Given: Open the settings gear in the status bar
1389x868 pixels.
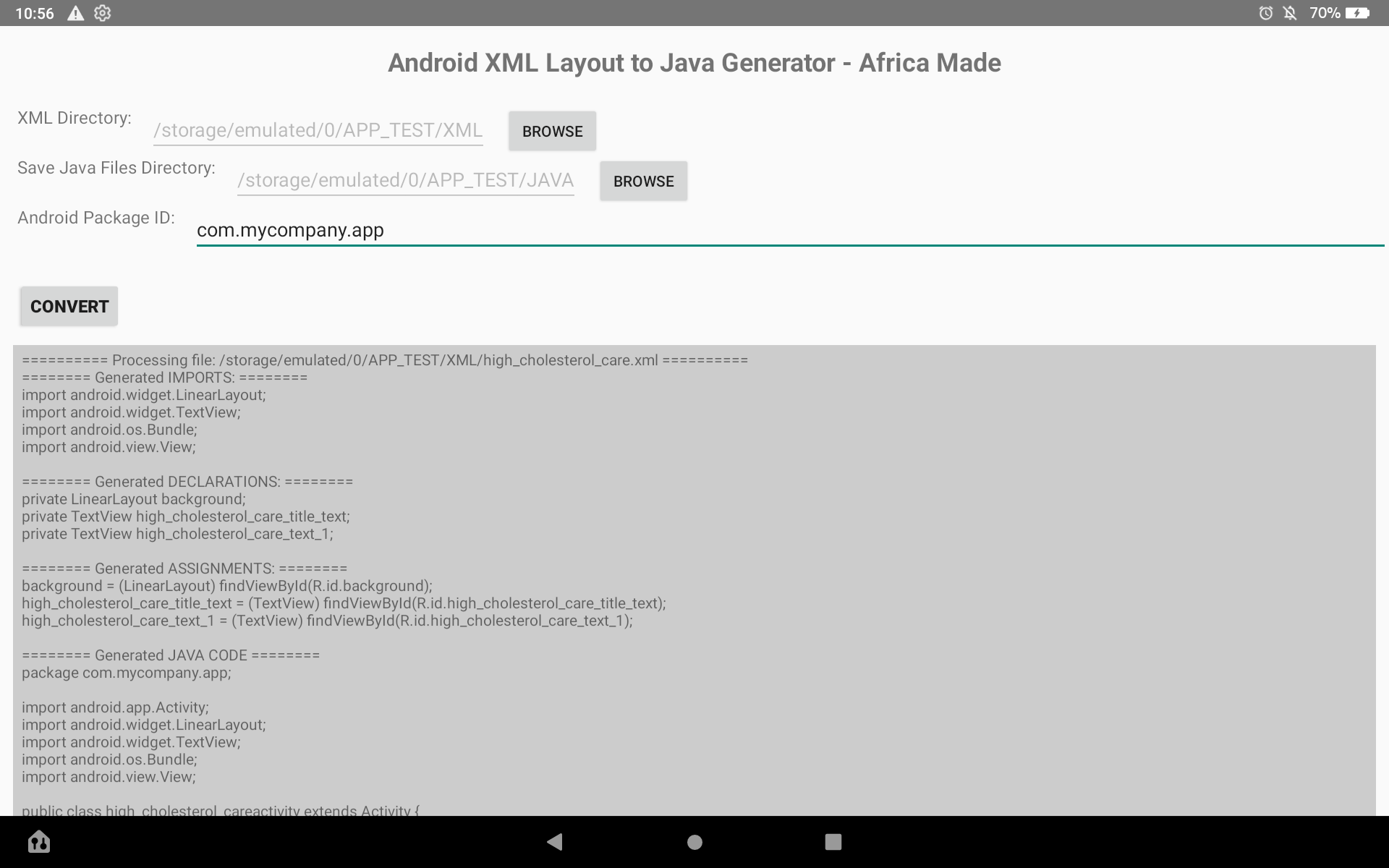Looking at the screenshot, I should (x=103, y=12).
